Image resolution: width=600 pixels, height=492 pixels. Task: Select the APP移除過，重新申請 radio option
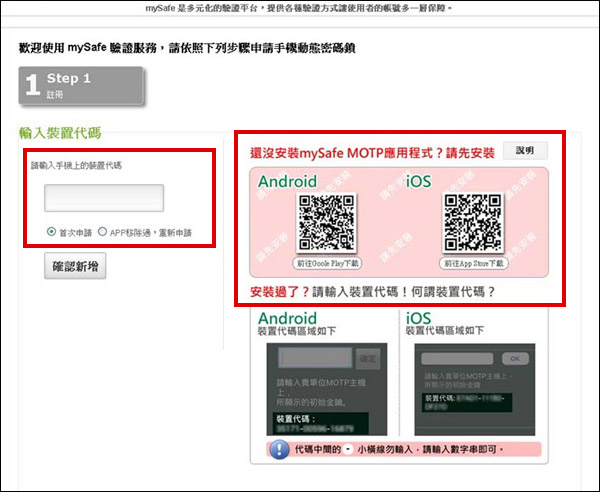tap(102, 232)
